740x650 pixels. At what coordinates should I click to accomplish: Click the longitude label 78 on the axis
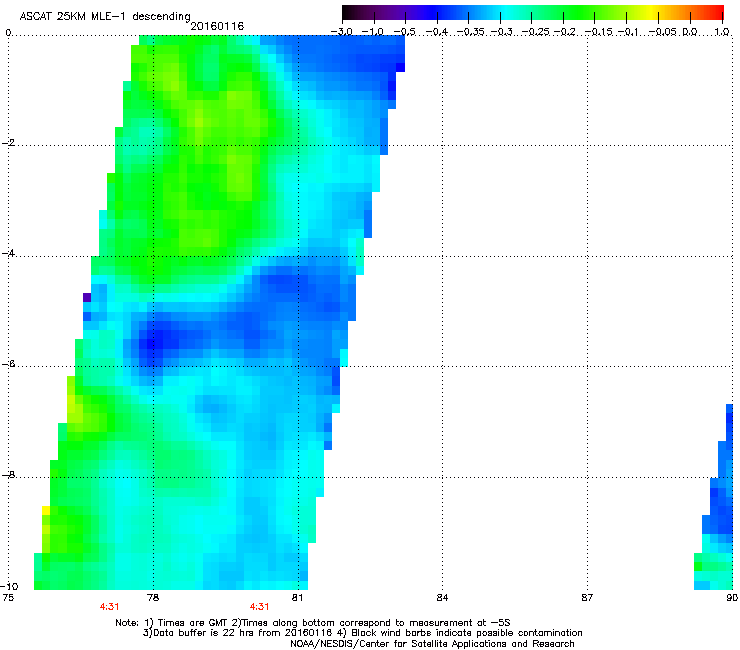pos(153,598)
